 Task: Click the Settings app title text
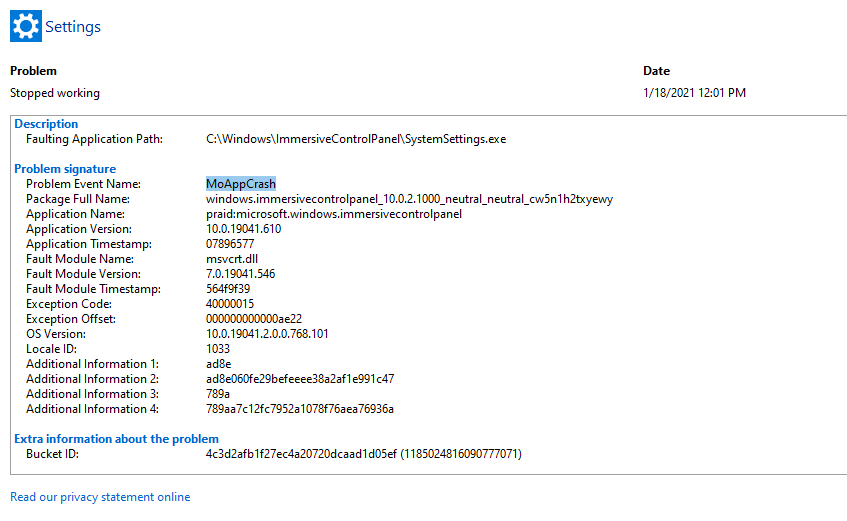pos(73,26)
